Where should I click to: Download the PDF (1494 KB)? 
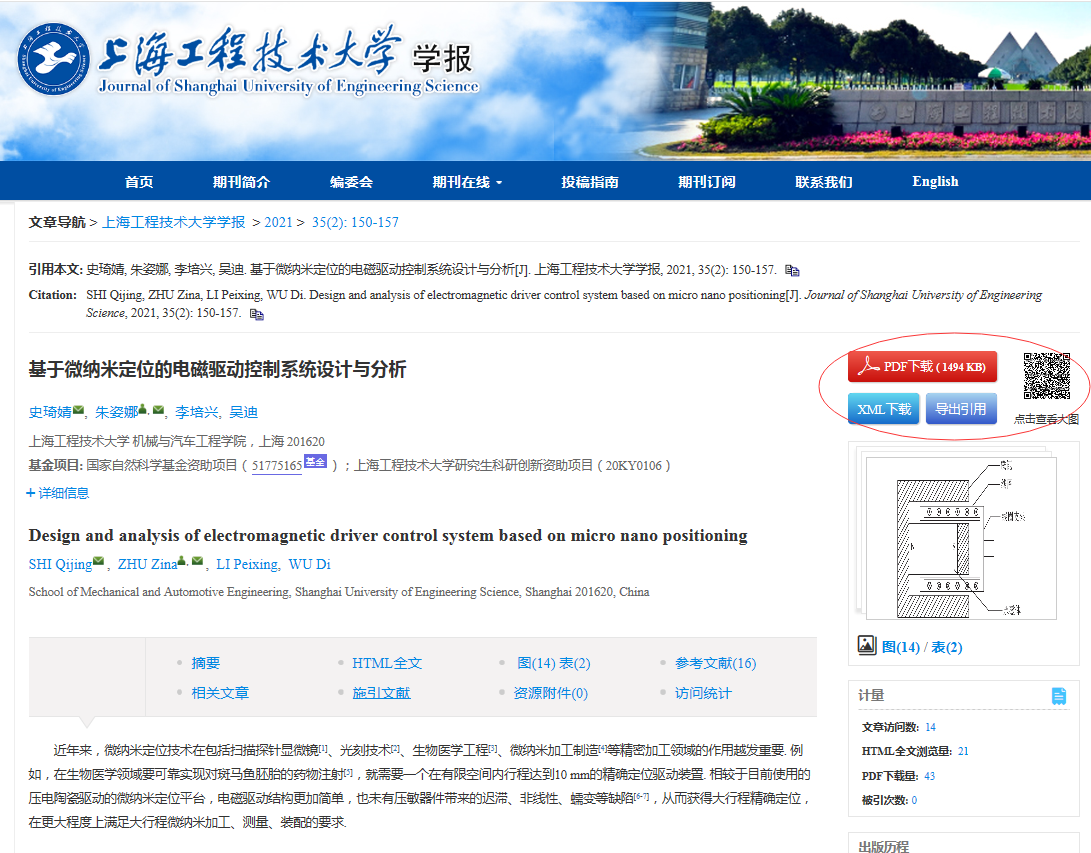[x=922, y=367]
